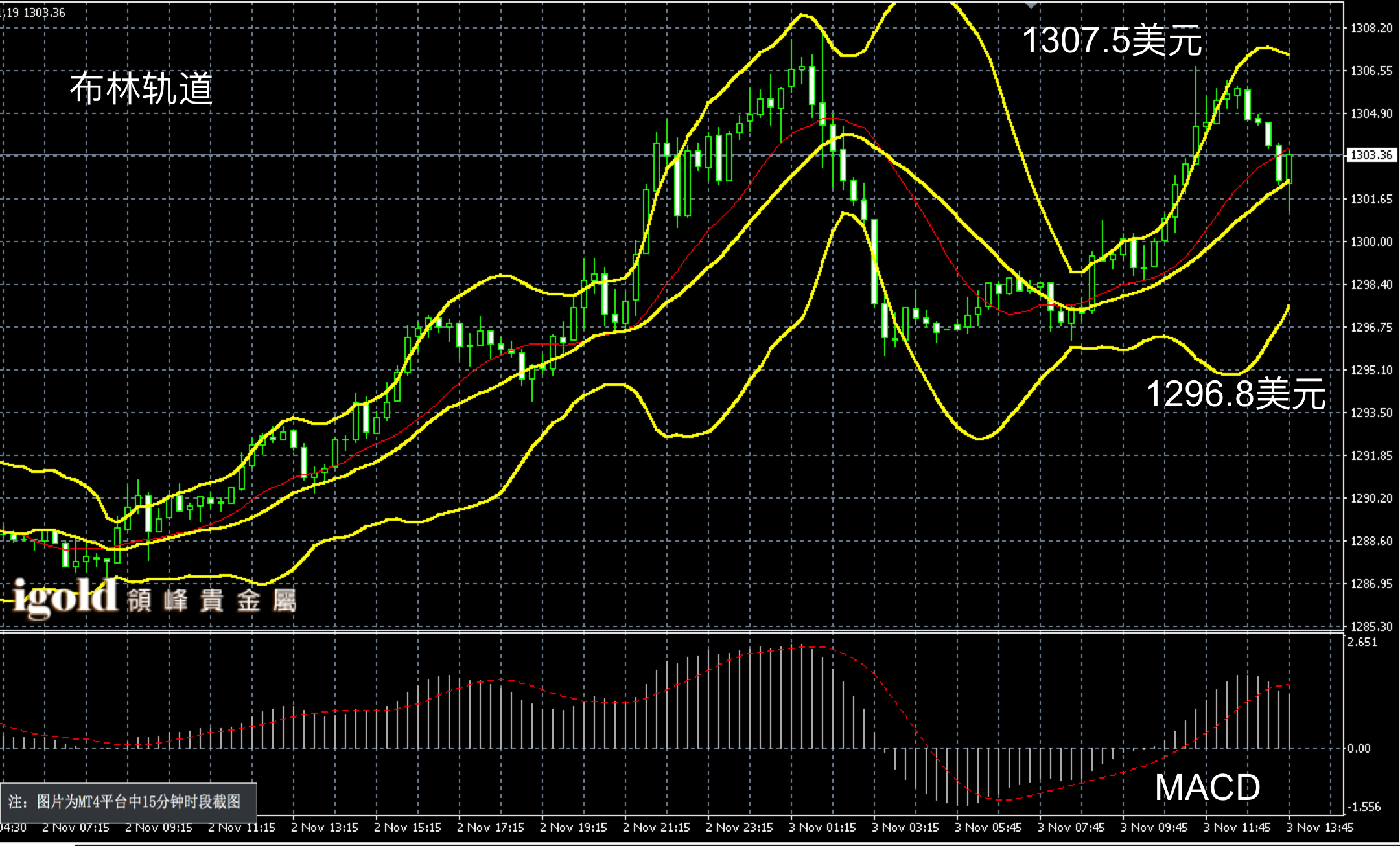The width and height of the screenshot is (1400, 846).
Task: Click the 1308.20 price scale label
Action: pos(1371,28)
